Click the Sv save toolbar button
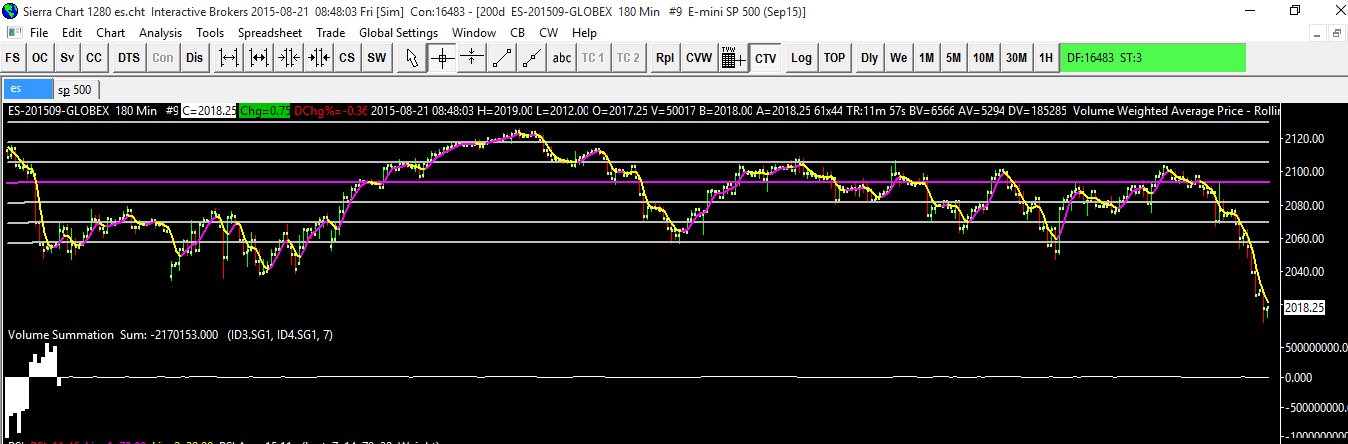 tap(67, 58)
